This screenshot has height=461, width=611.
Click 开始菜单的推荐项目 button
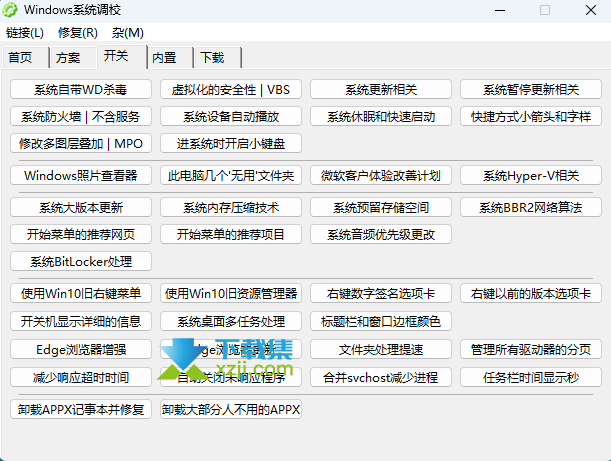click(x=231, y=234)
